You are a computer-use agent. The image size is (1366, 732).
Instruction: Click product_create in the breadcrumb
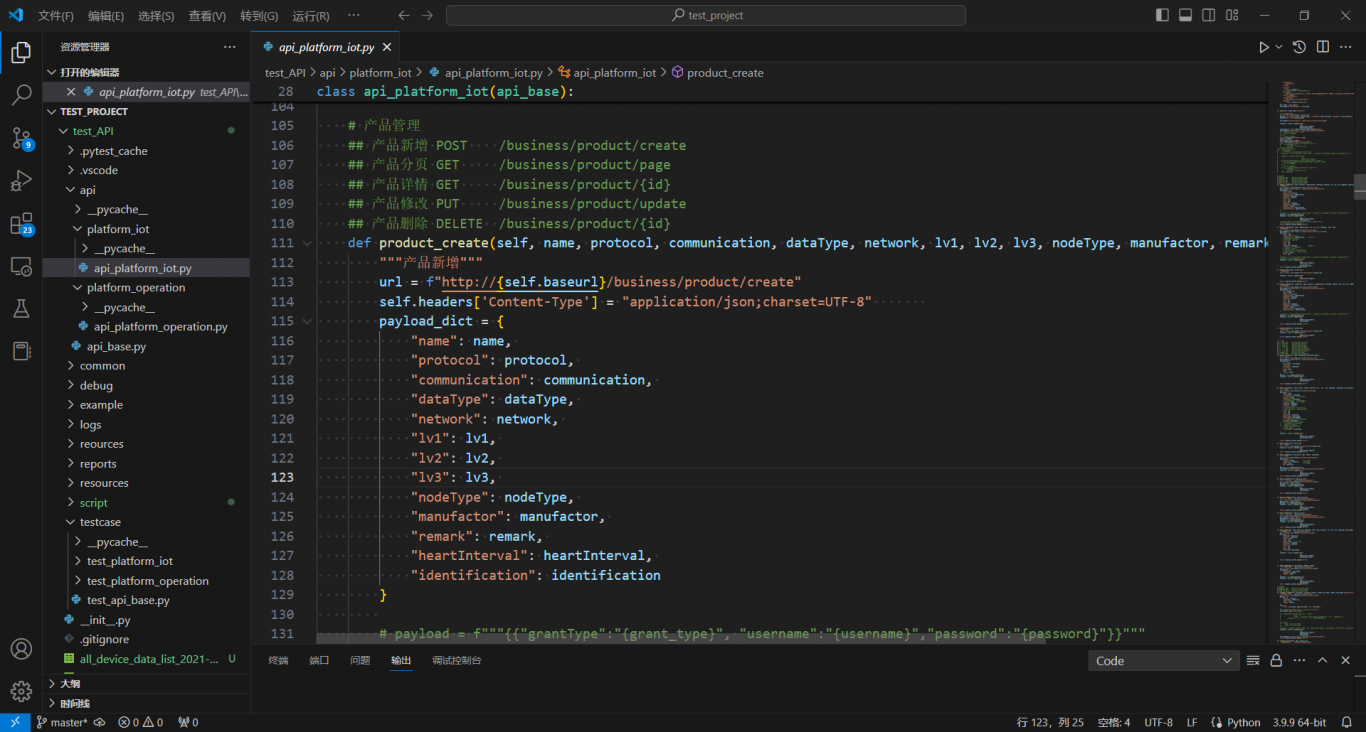tap(725, 73)
